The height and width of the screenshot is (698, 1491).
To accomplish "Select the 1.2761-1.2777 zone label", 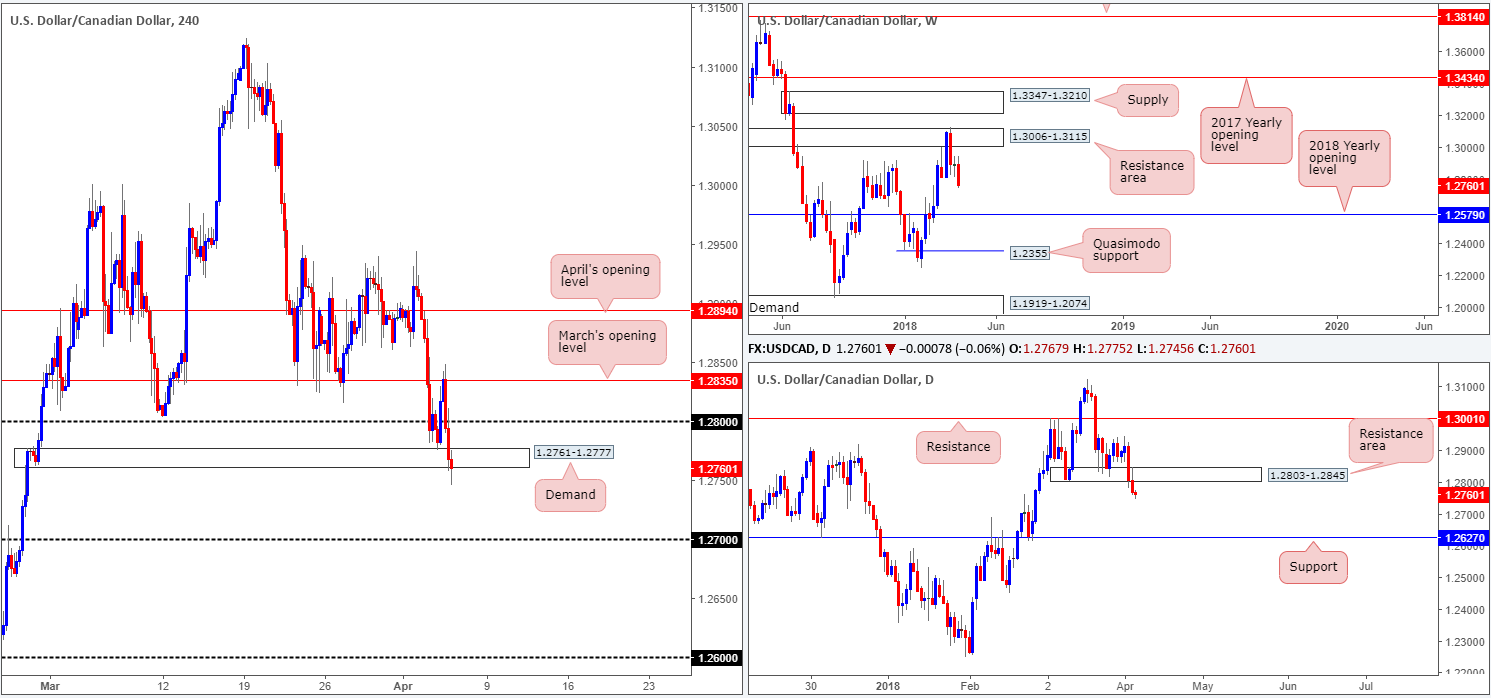I will coord(574,452).
